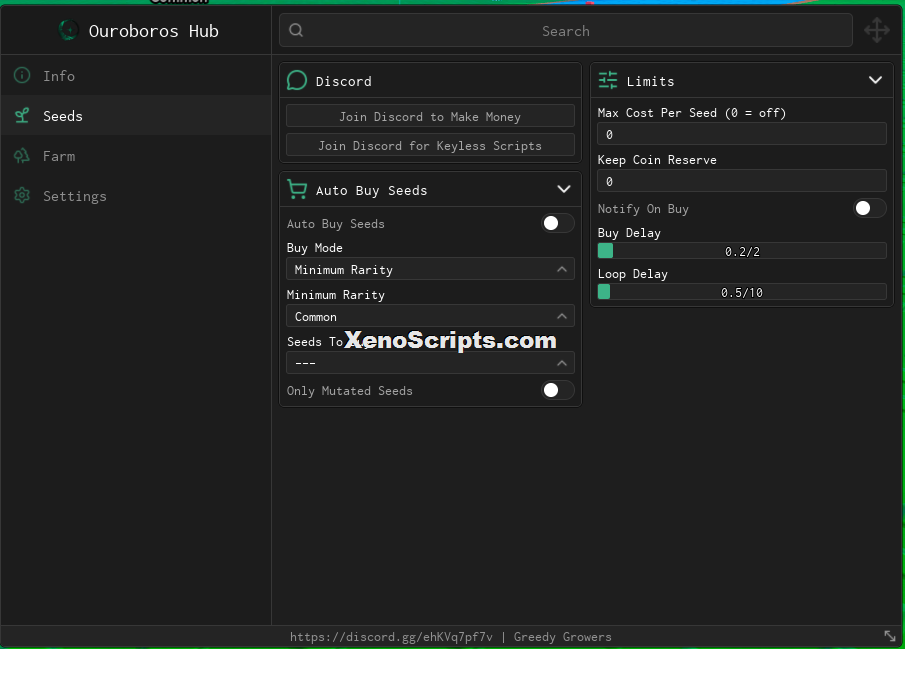Click the Seeds sprout icon in sidebar

click(22, 116)
